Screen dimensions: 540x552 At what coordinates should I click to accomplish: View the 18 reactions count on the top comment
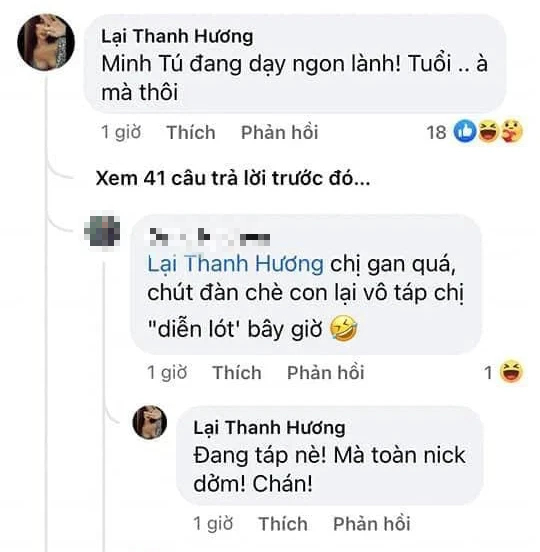[x=436, y=132]
